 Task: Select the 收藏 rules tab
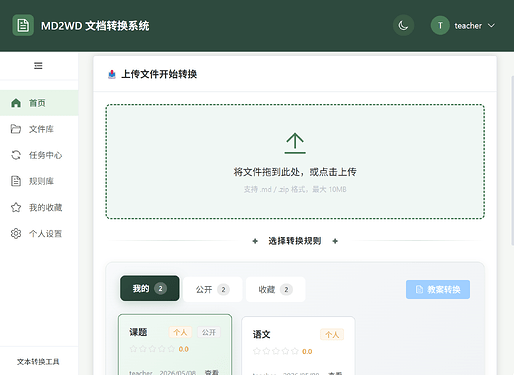tap(275, 289)
